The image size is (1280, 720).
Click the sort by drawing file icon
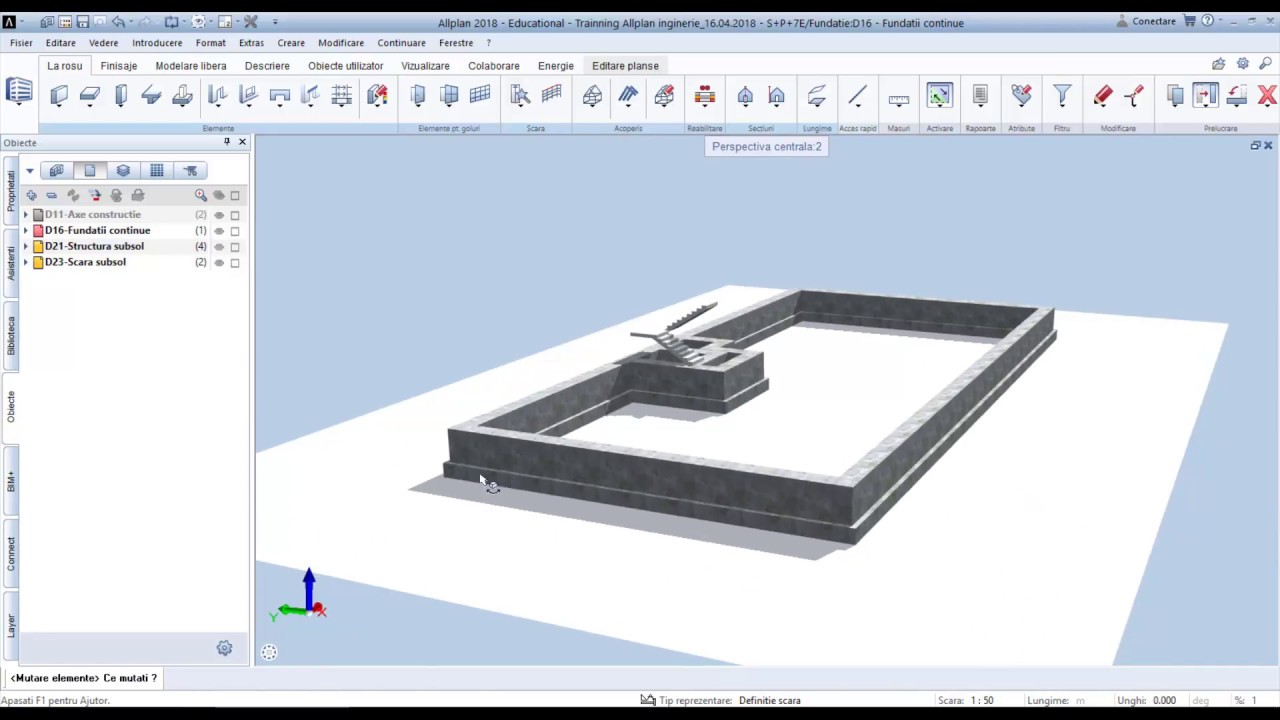coord(90,171)
